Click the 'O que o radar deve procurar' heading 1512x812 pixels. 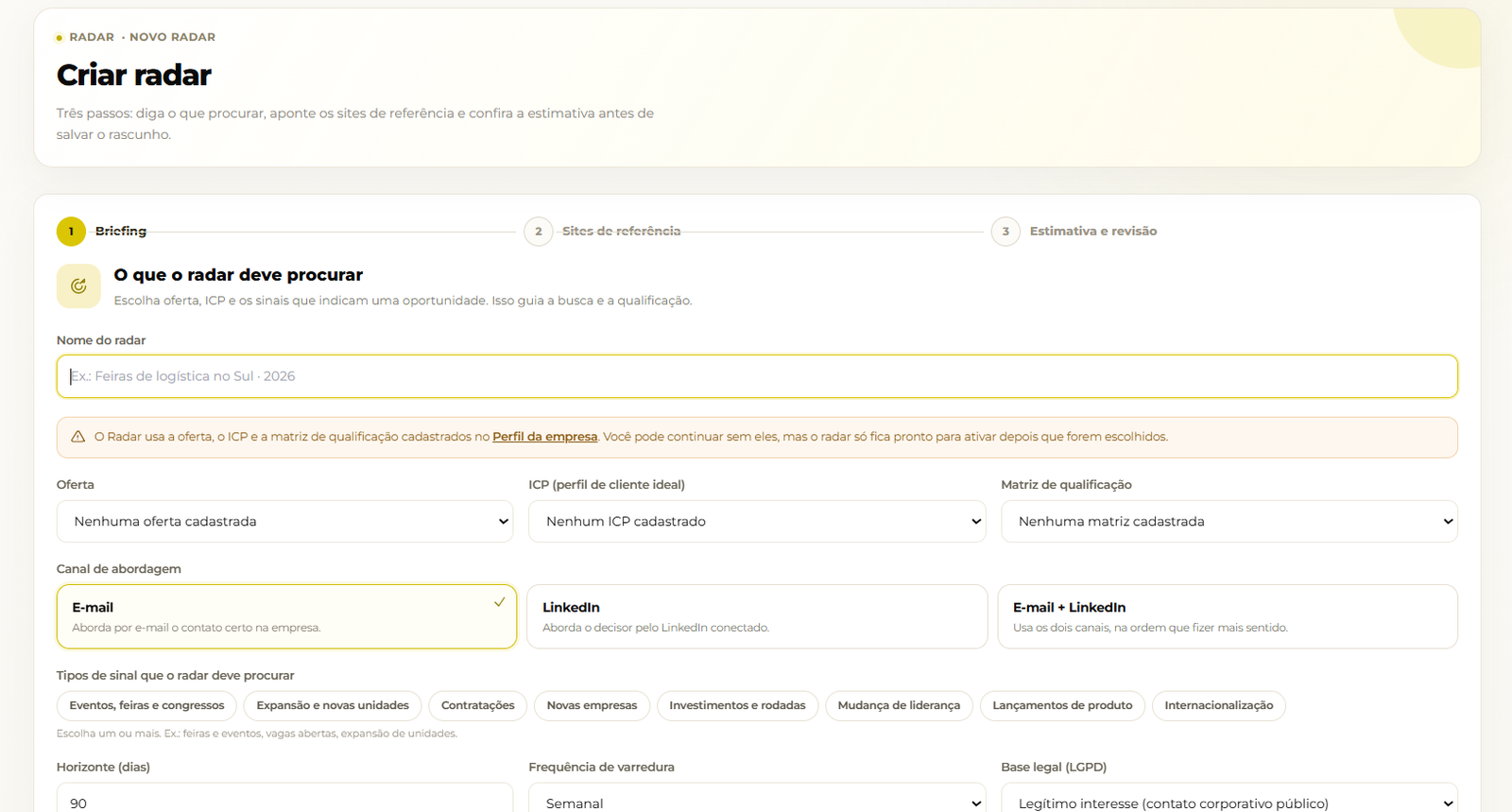[x=238, y=275]
